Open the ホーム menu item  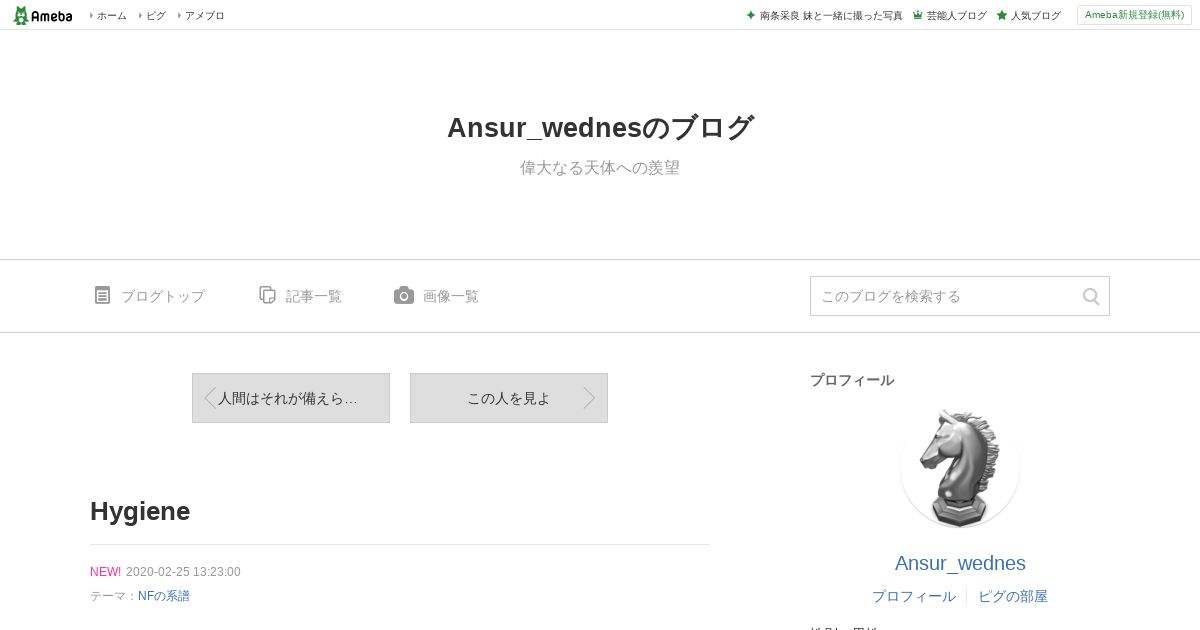(x=111, y=16)
